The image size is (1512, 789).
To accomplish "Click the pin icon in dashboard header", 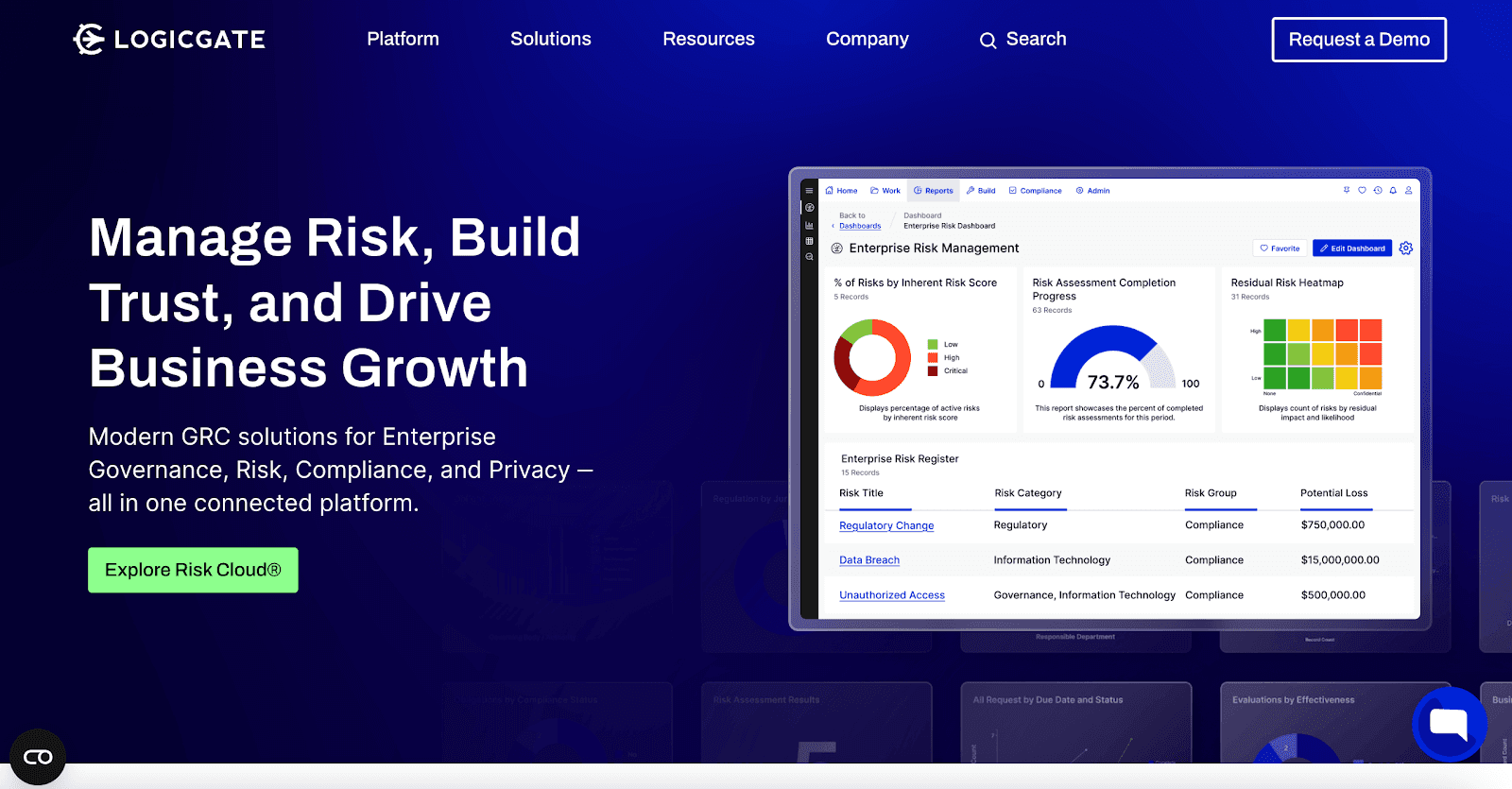I will (1347, 190).
